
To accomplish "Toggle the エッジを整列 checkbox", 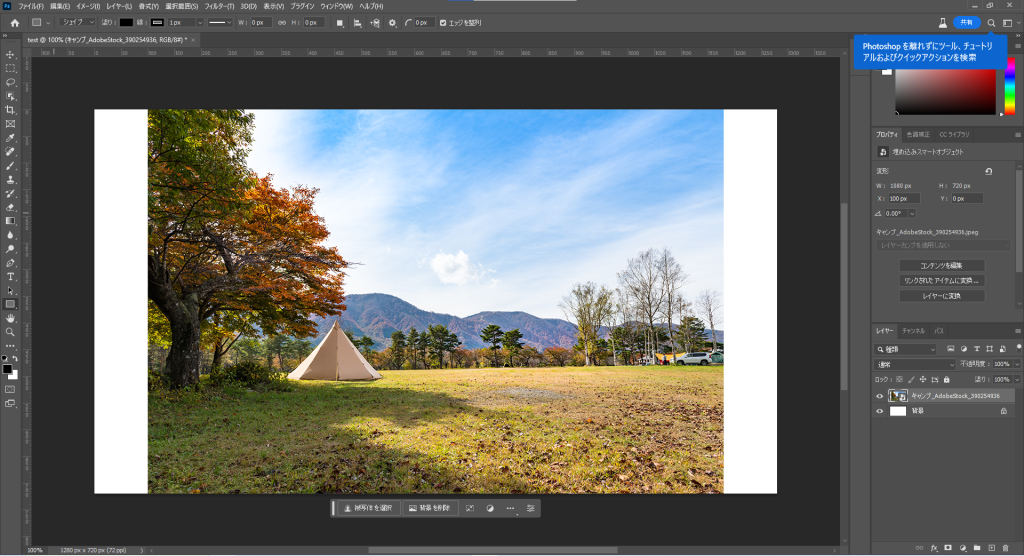I will point(444,22).
